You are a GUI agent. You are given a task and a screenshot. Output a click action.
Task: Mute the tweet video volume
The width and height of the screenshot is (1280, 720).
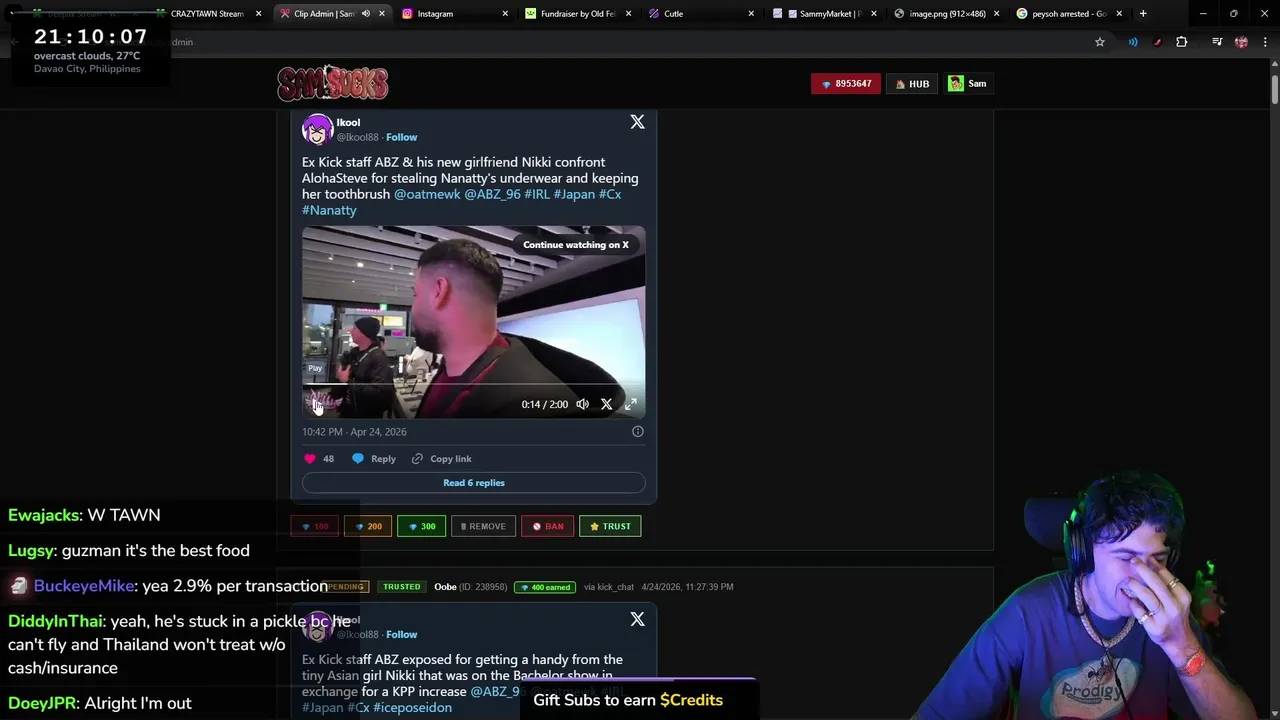click(582, 404)
